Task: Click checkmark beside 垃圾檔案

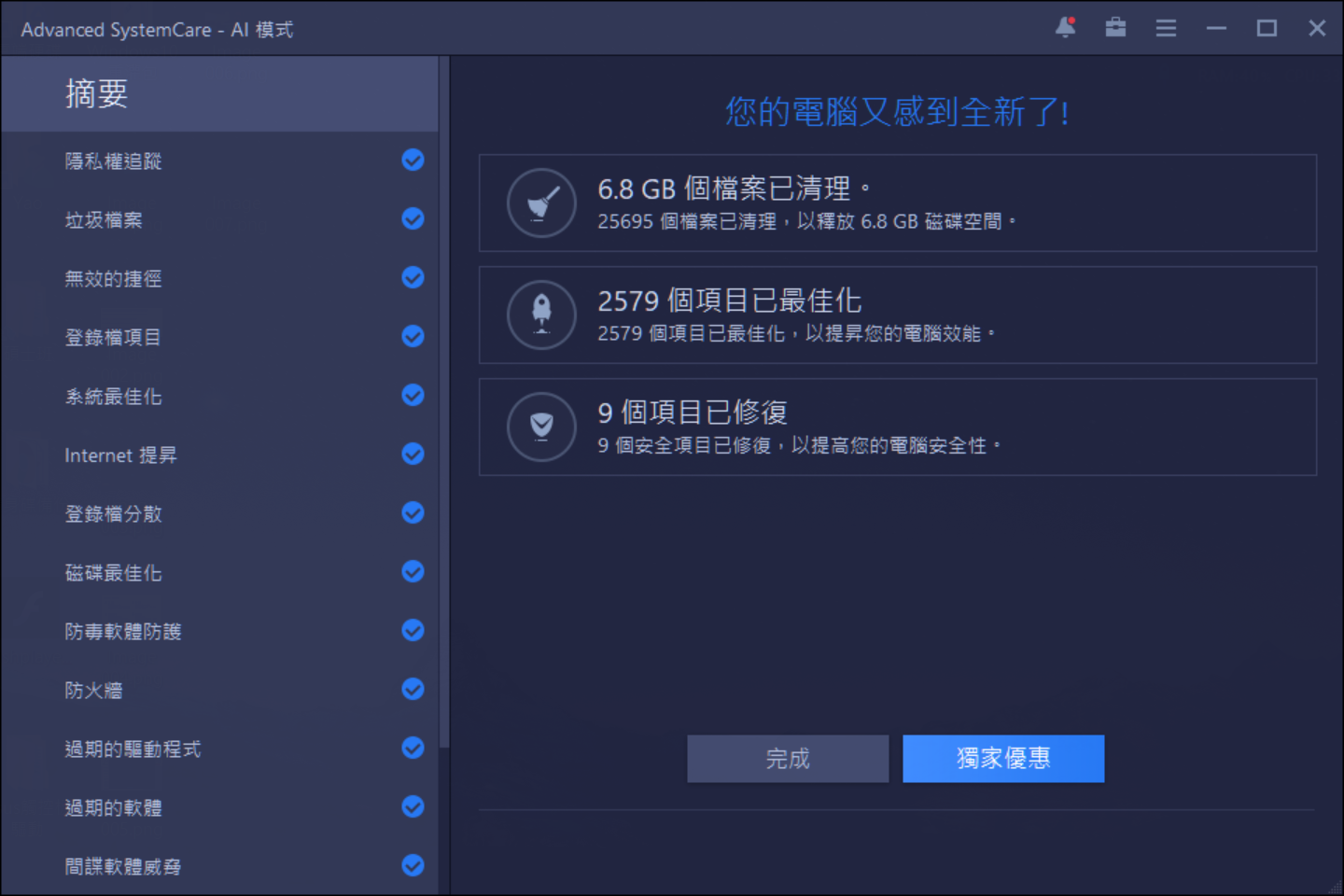Action: (x=413, y=219)
